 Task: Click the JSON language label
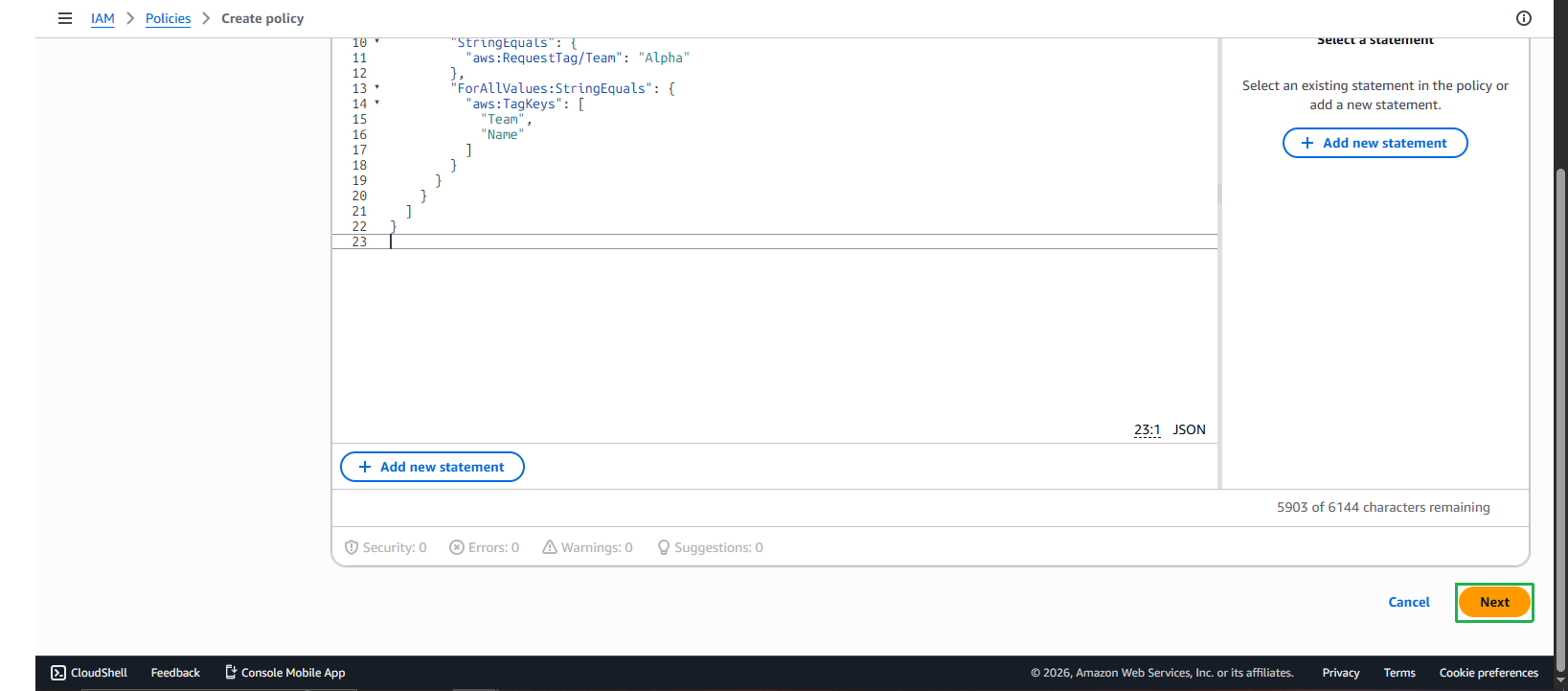(x=1189, y=429)
